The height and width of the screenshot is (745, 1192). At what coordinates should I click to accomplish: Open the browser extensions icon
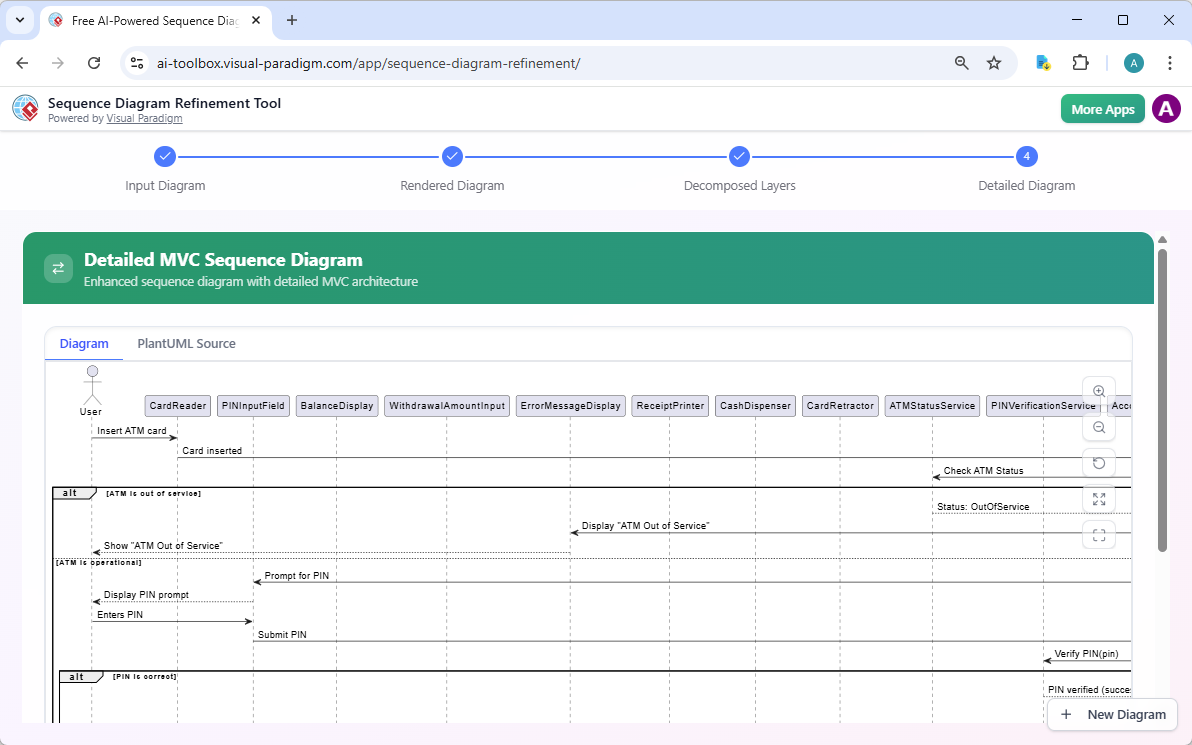pyautogui.click(x=1080, y=62)
